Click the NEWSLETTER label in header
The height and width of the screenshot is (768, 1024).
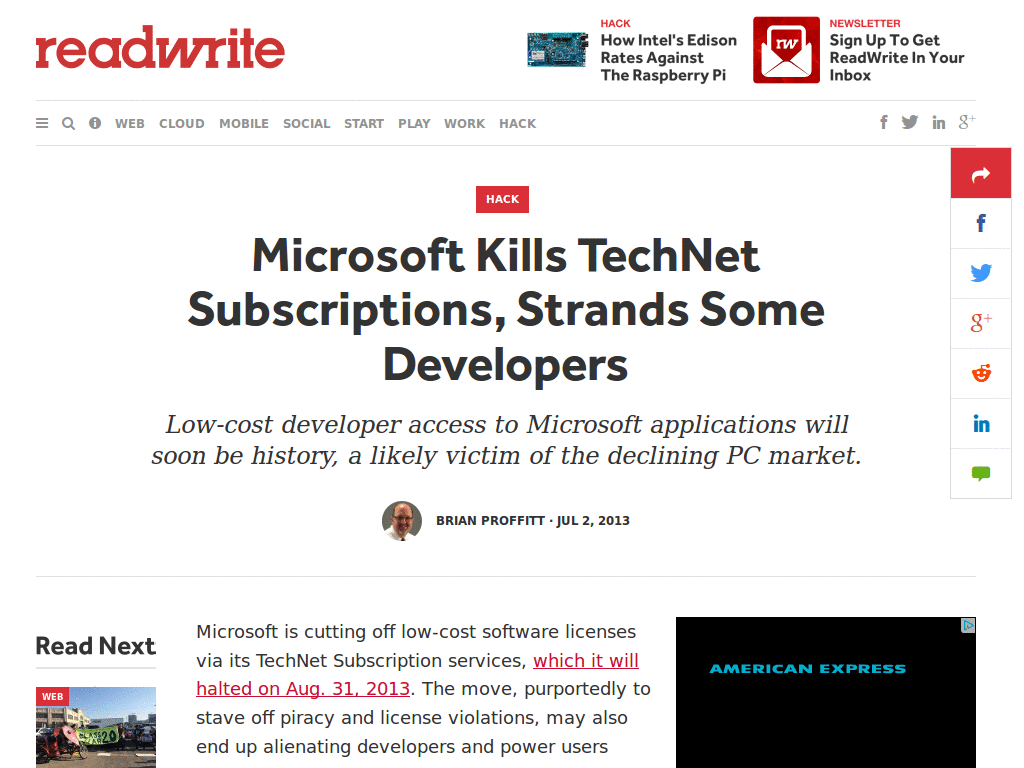[x=865, y=24]
